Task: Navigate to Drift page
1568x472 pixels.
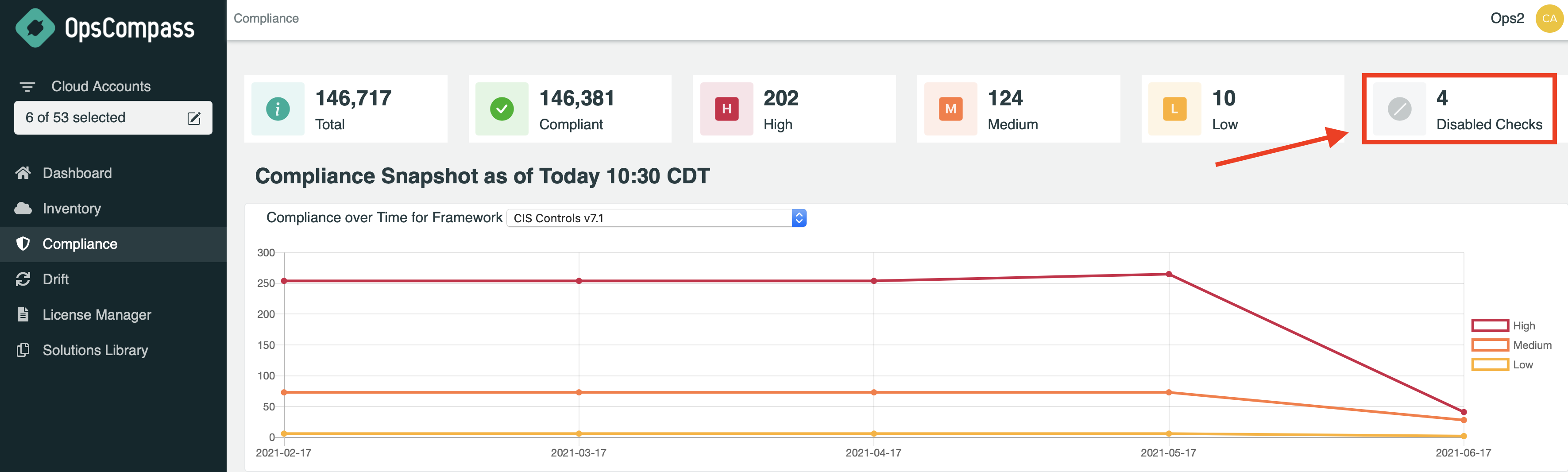Action: [113, 279]
